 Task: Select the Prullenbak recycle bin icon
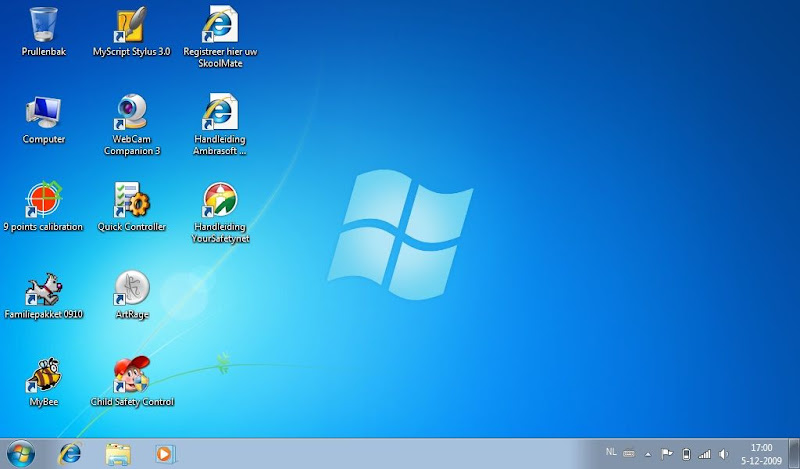[44, 24]
